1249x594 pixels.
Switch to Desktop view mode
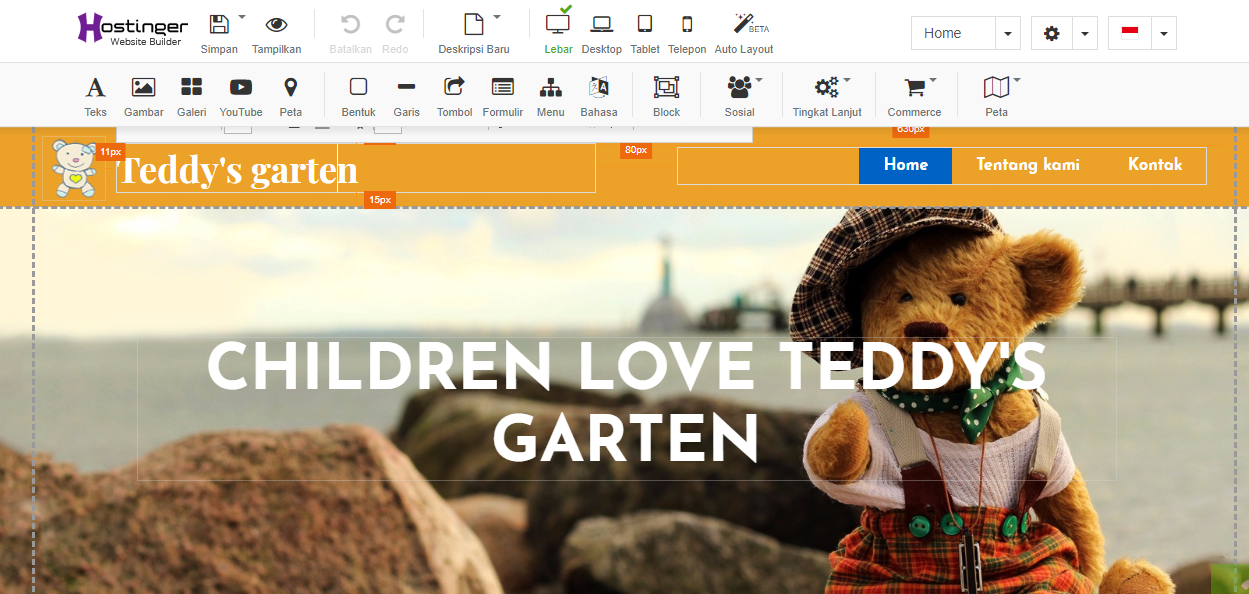click(601, 32)
